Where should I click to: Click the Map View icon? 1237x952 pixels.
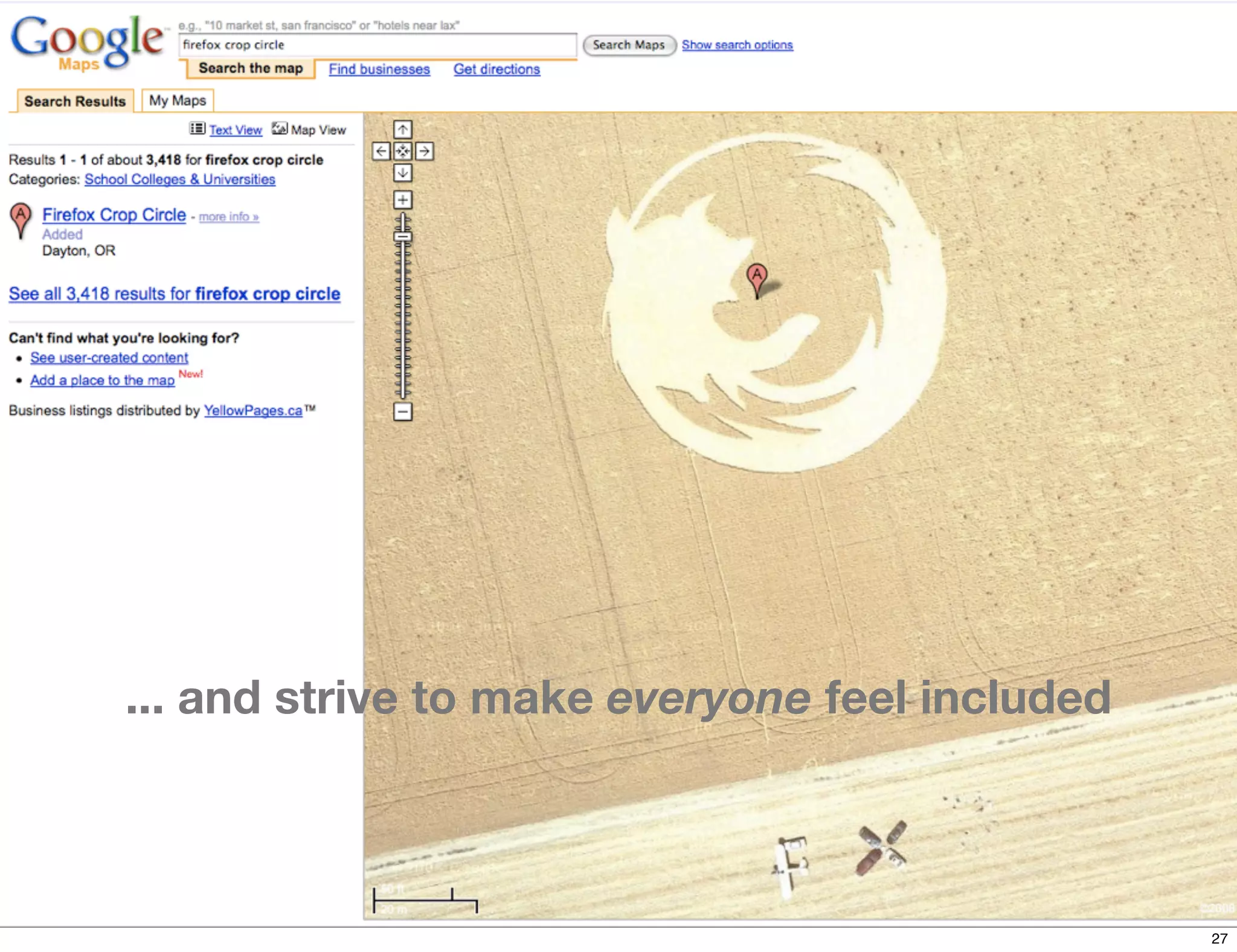pyautogui.click(x=279, y=128)
